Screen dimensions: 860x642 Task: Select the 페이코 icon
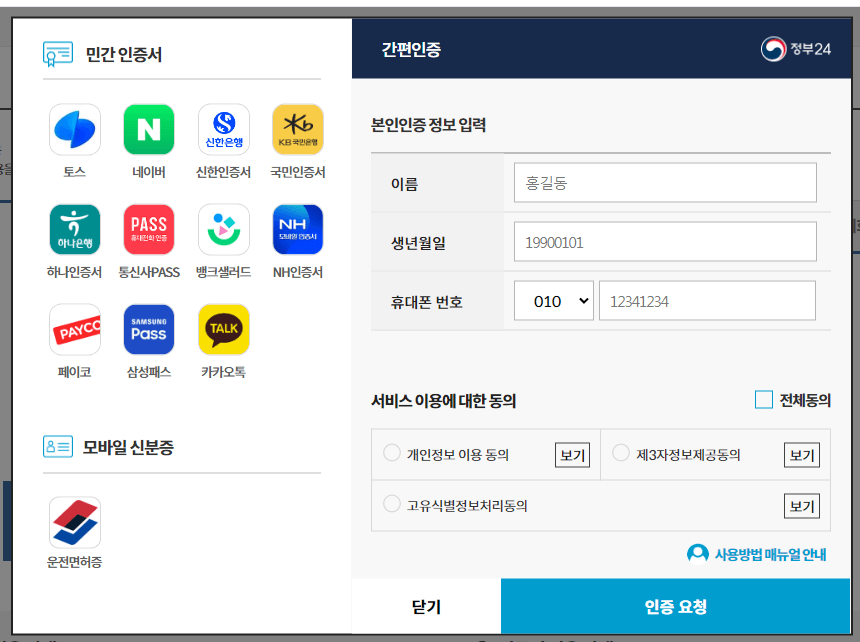point(74,328)
